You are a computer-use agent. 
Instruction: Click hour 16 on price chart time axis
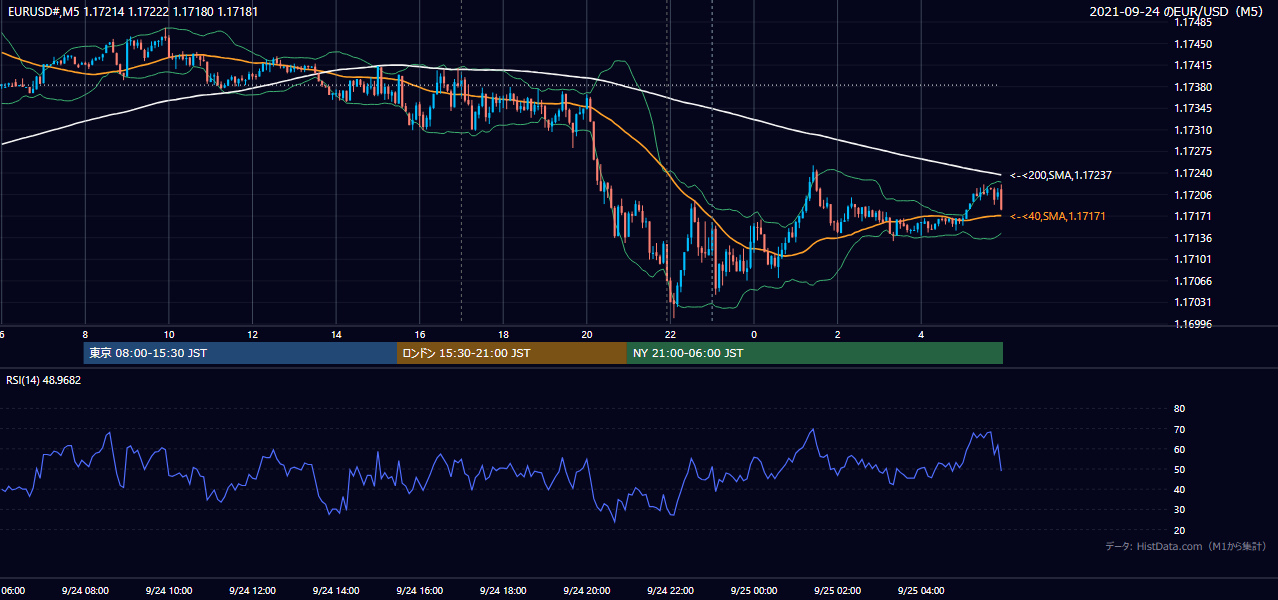[x=420, y=335]
